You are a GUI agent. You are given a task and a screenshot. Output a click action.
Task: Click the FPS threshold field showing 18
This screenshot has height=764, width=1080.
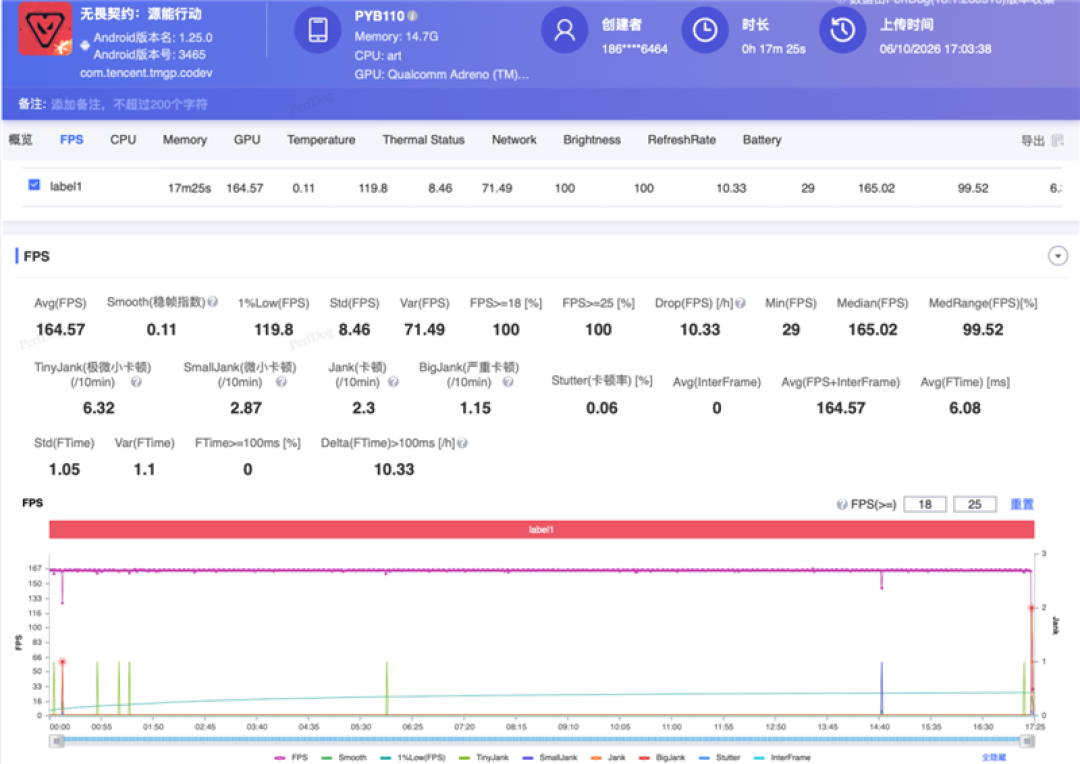[925, 504]
